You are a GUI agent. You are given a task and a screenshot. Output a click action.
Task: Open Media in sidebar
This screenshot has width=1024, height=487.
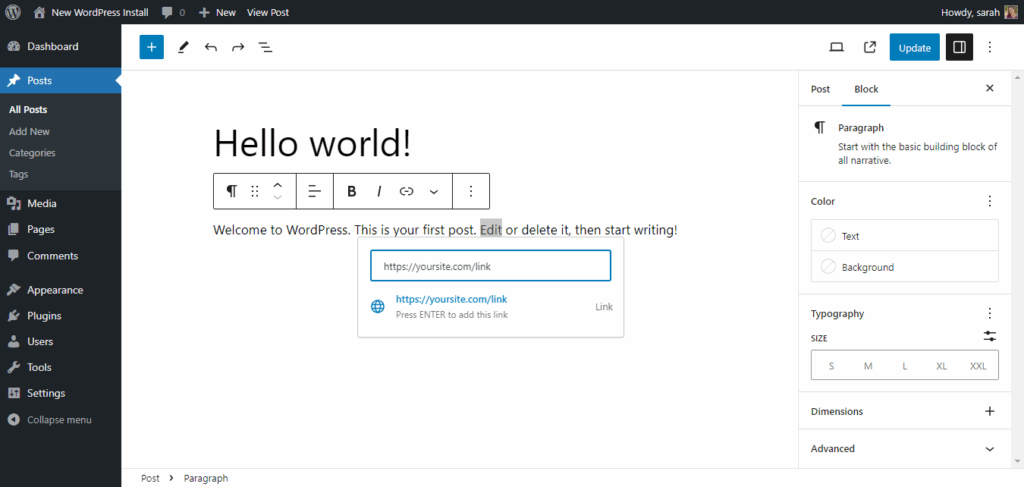click(60, 203)
